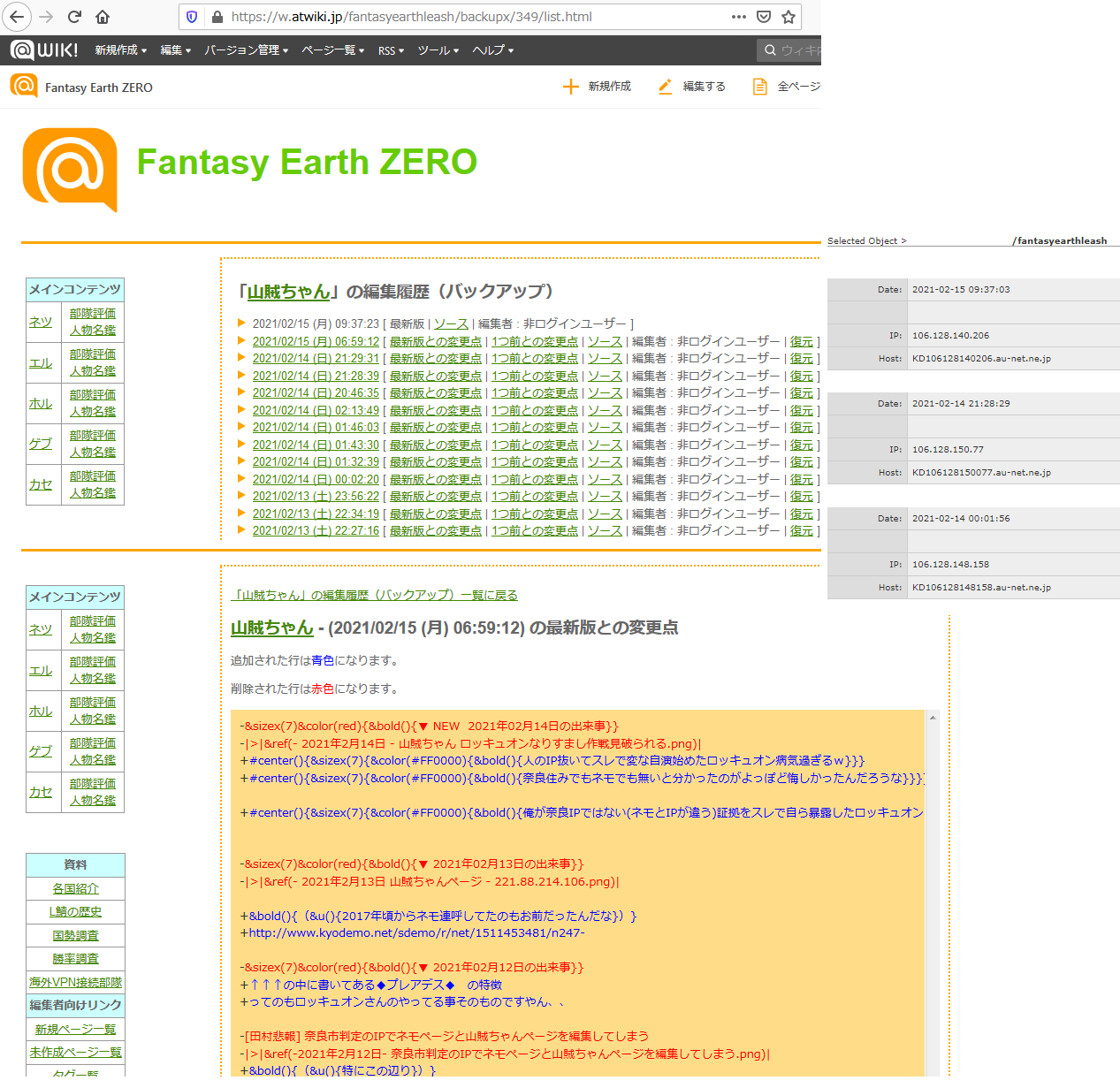Bookmark this page with the star icon
Viewport: 1120px width, 1088px height.
click(789, 17)
